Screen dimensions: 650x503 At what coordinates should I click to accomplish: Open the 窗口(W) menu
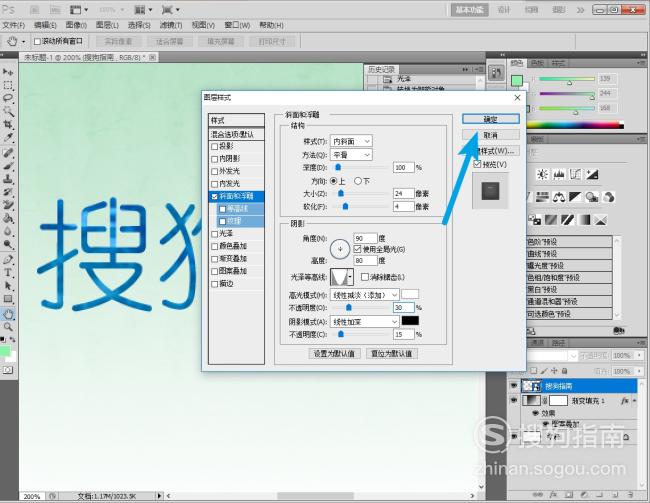point(237,25)
